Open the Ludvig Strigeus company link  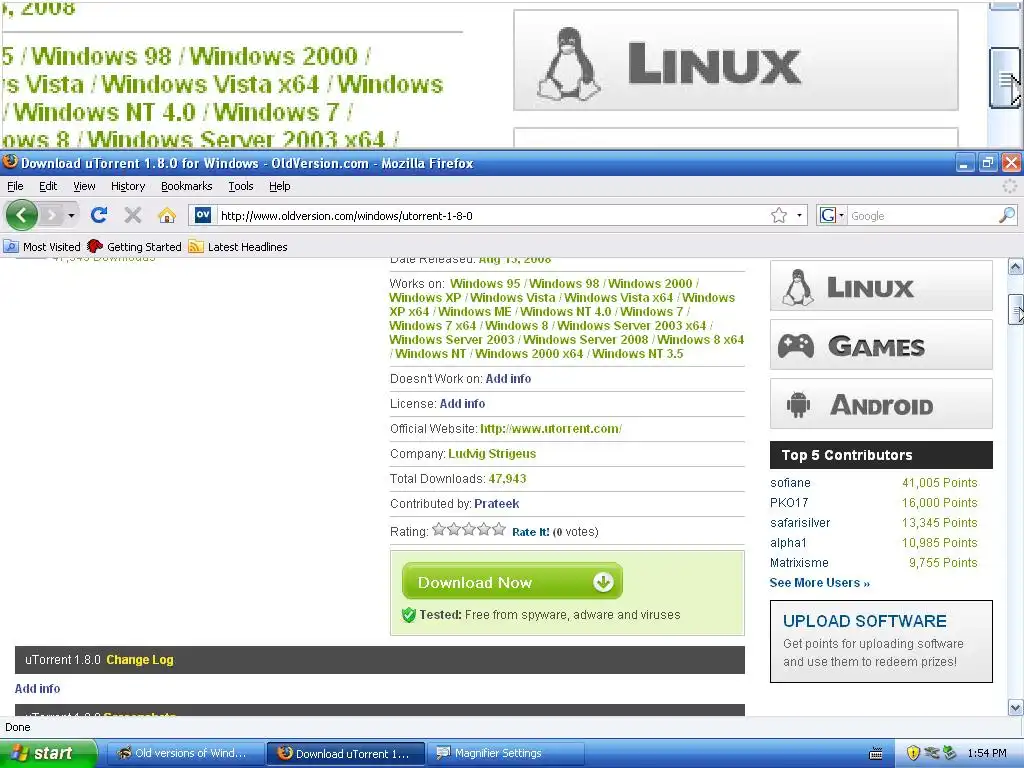point(492,454)
